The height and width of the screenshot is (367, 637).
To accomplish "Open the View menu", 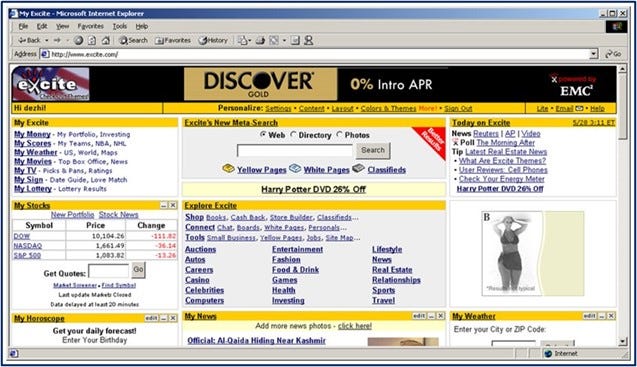I will click(62, 26).
